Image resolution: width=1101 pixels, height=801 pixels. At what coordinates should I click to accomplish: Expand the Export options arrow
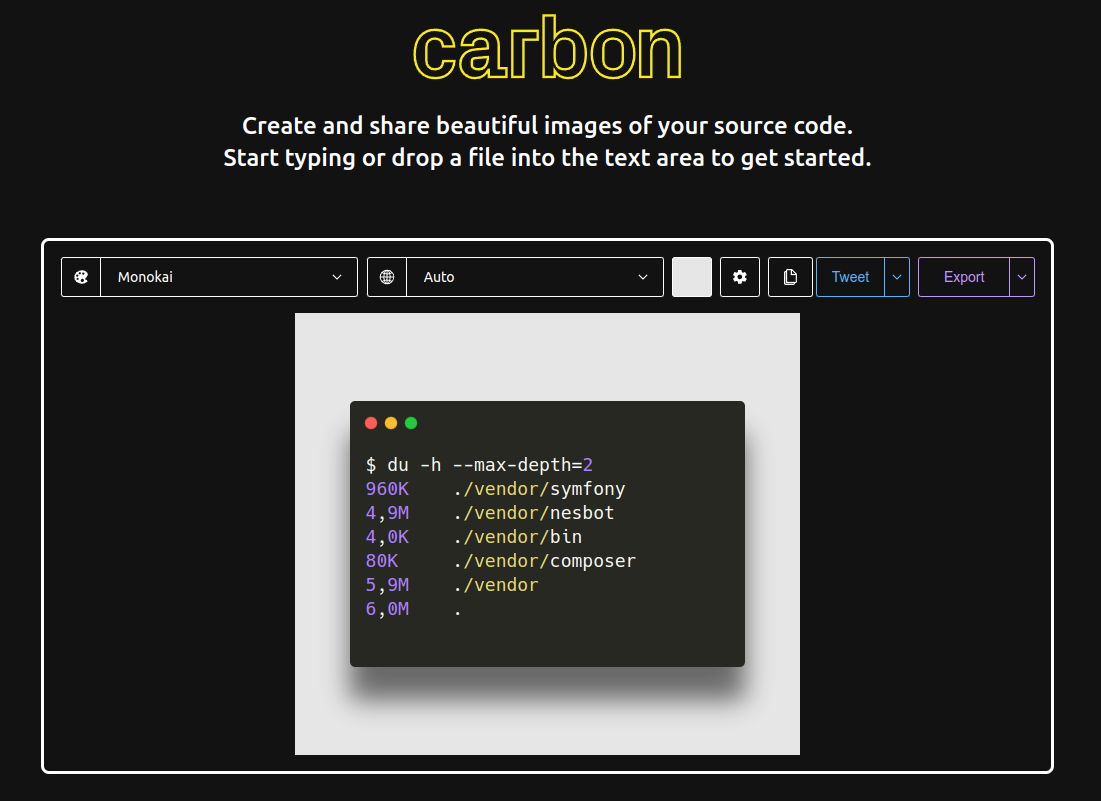pos(1022,277)
